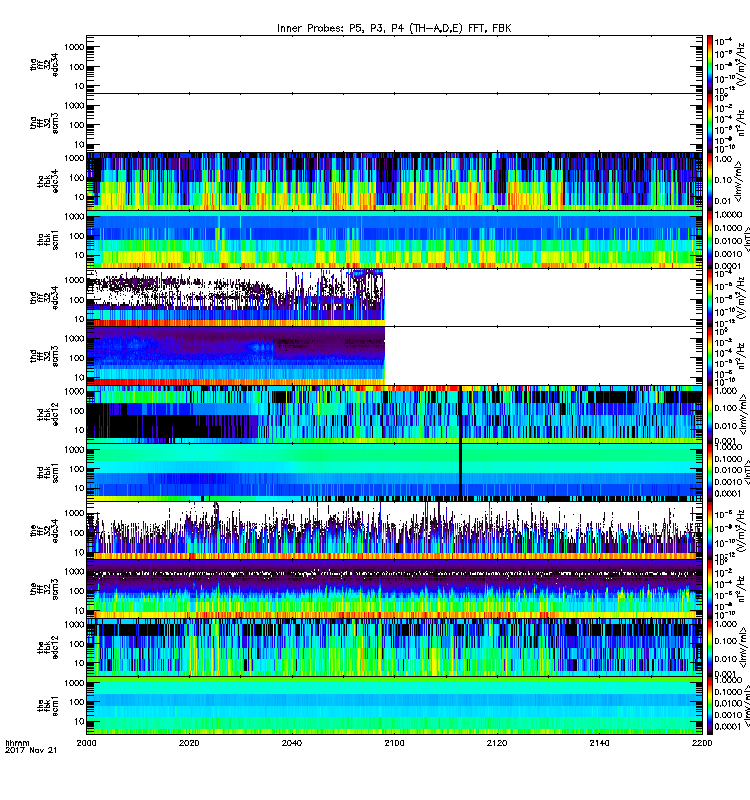Click the color bar beside the tha fbk scm1 panel
Image resolution: width=750 pixels, height=800 pixels.
coord(710,239)
